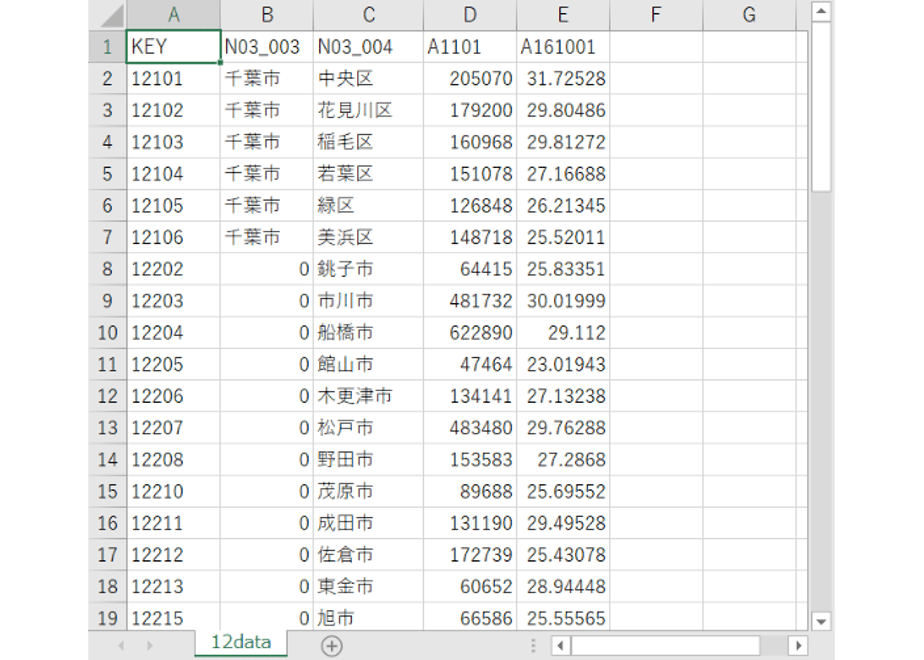Click the select-all corner triangle
The image size is (924, 660).
click(112, 16)
